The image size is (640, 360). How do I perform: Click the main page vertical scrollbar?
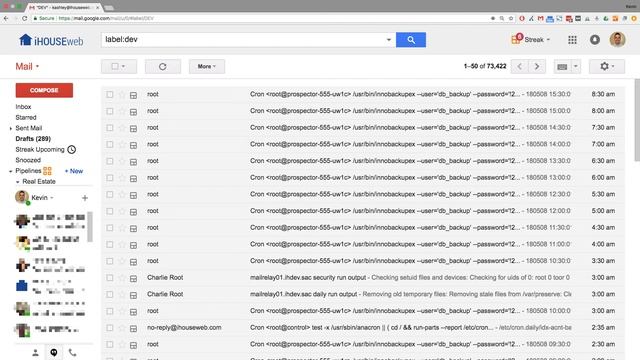(637, 120)
